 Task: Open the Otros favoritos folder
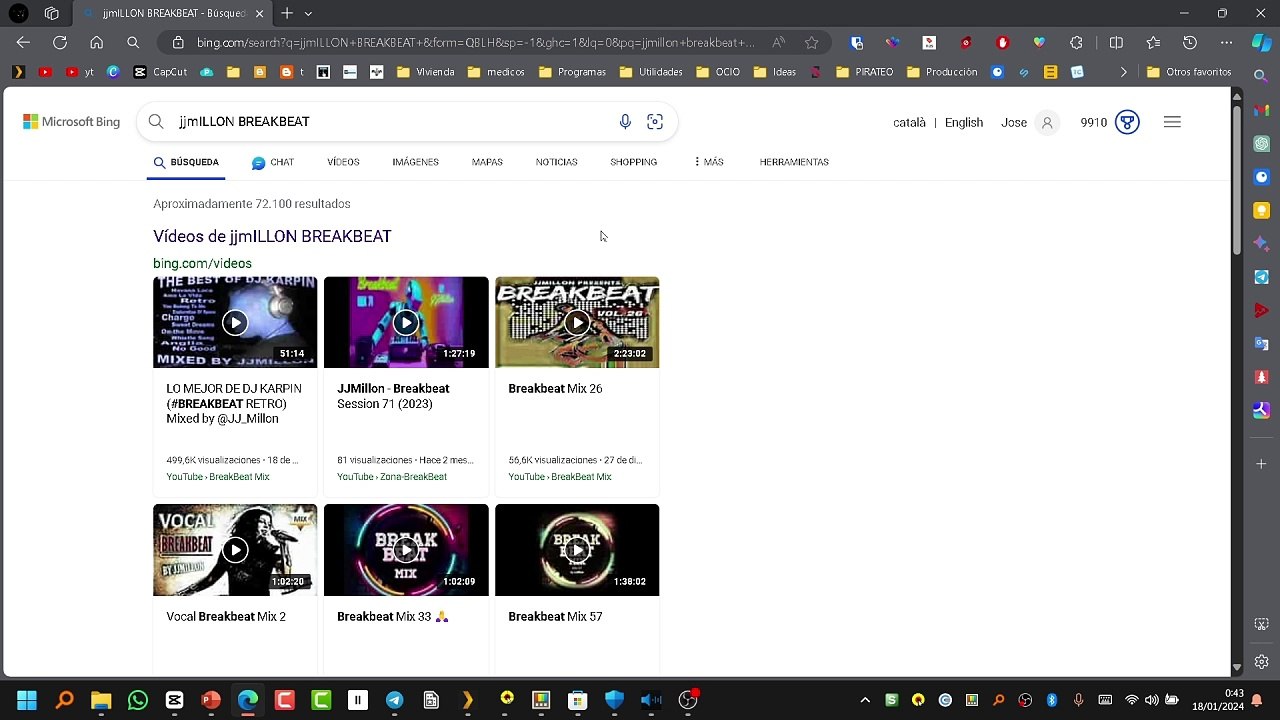pyautogui.click(x=1189, y=72)
